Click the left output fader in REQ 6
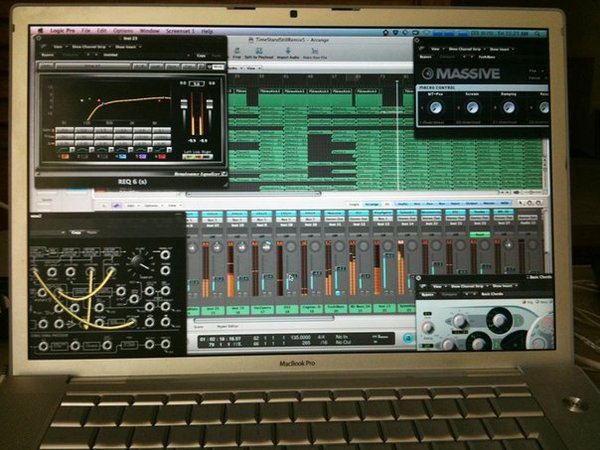 click(184, 105)
